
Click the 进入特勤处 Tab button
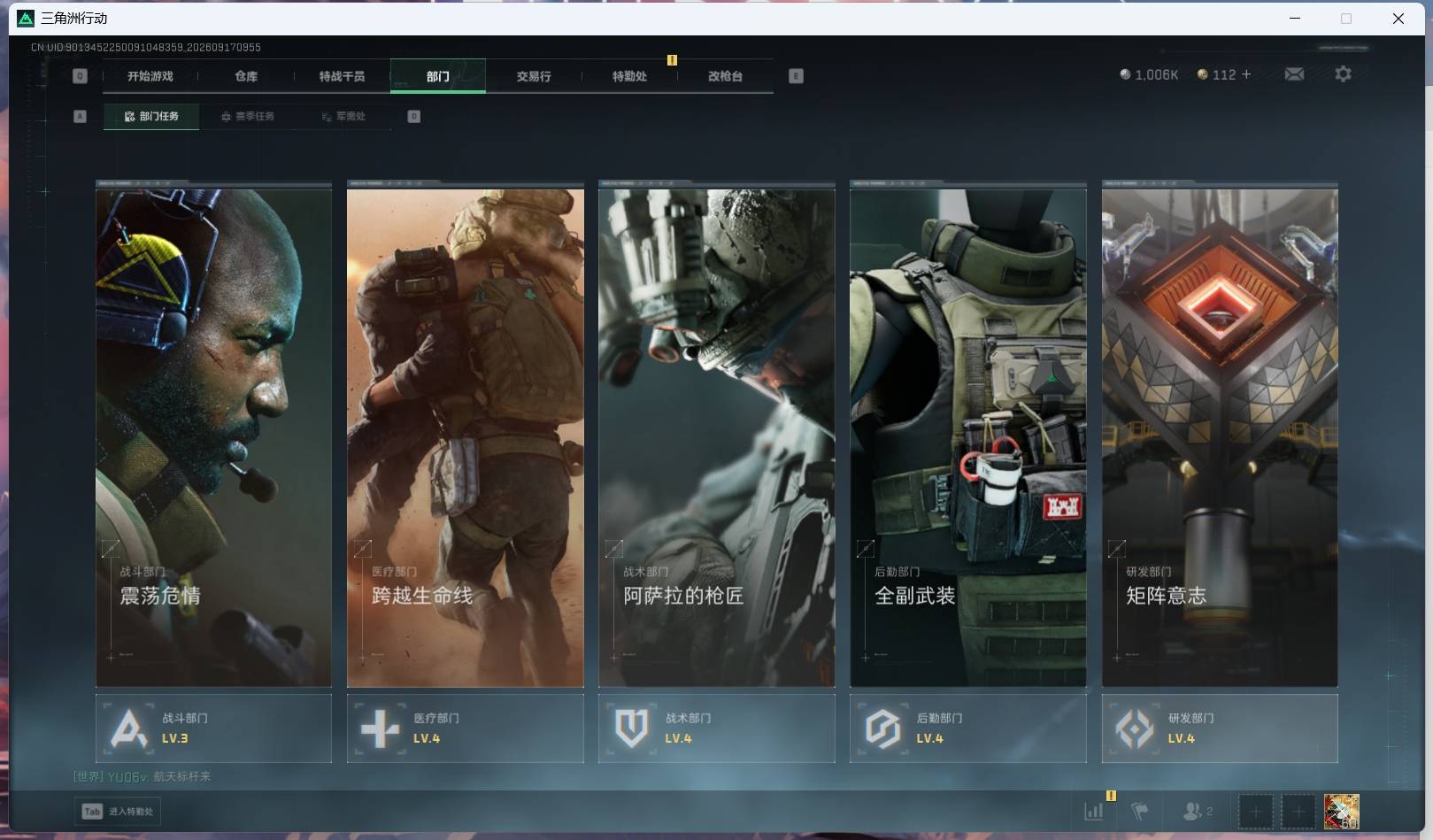(x=118, y=811)
